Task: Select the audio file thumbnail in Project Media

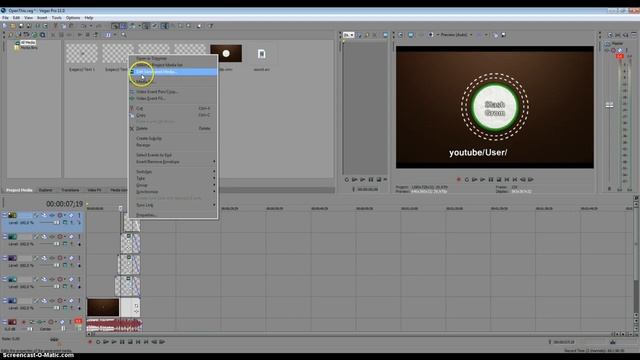Action: pyautogui.click(x=262, y=53)
